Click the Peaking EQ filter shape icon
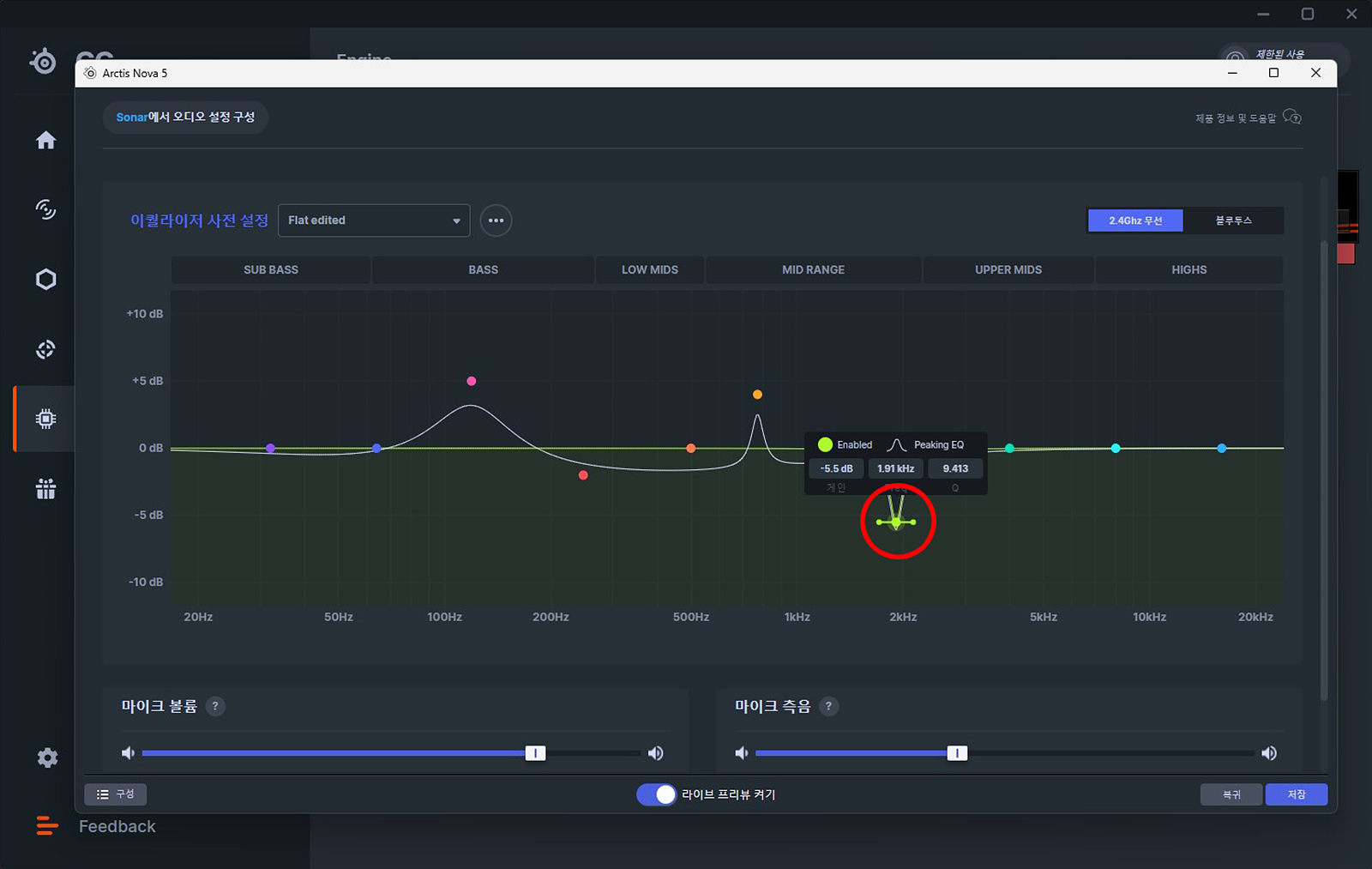1372x869 pixels. tap(896, 444)
